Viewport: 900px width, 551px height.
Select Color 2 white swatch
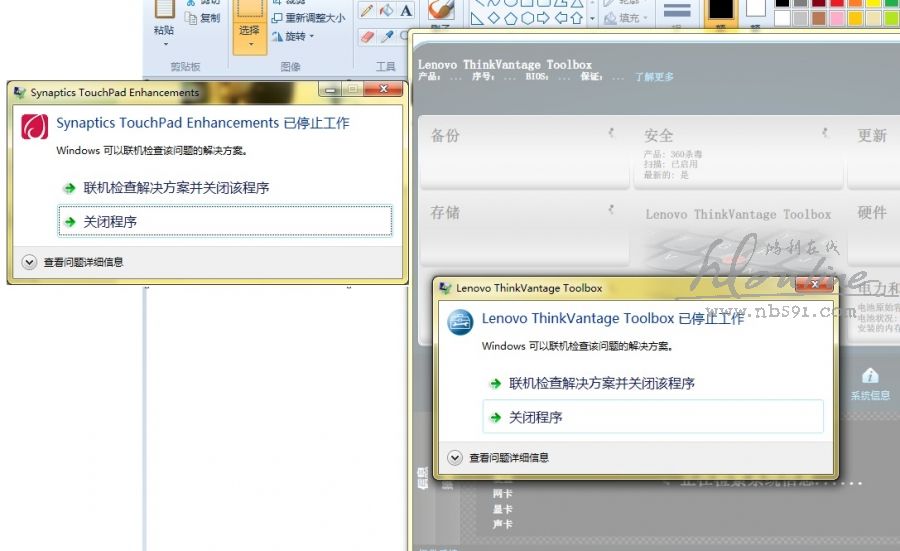coord(755,8)
